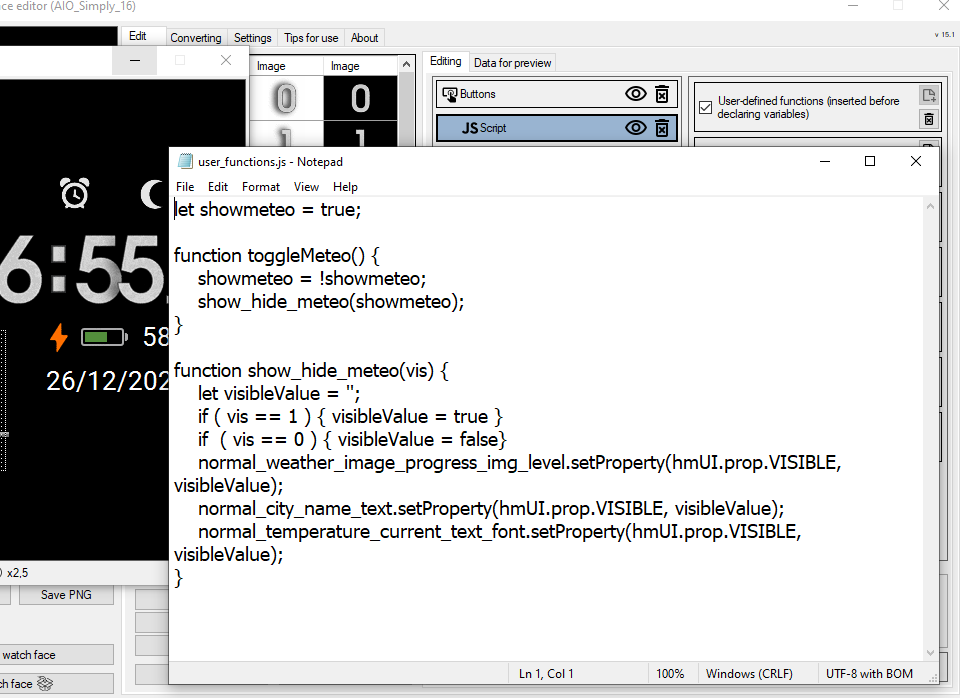Click 'function show_hide_meteo(vis) {' line
The image size is (960, 698).
[x=311, y=370]
